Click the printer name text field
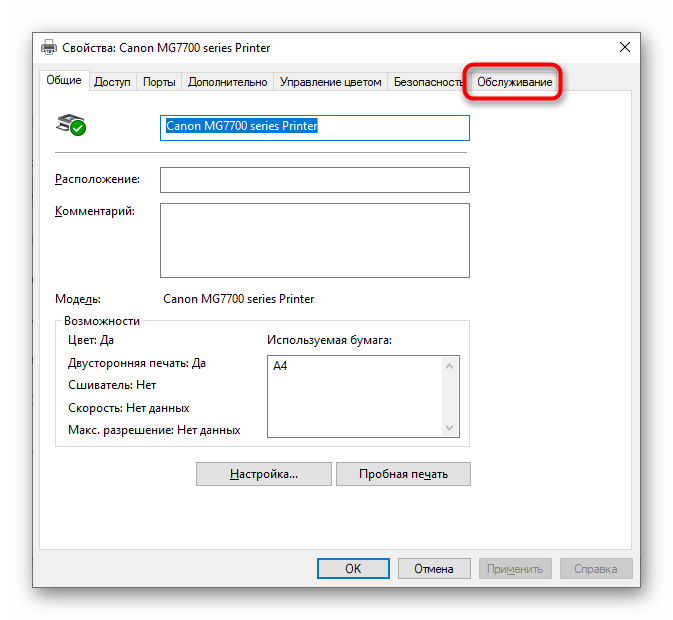The height and width of the screenshot is (620, 673). (314, 127)
